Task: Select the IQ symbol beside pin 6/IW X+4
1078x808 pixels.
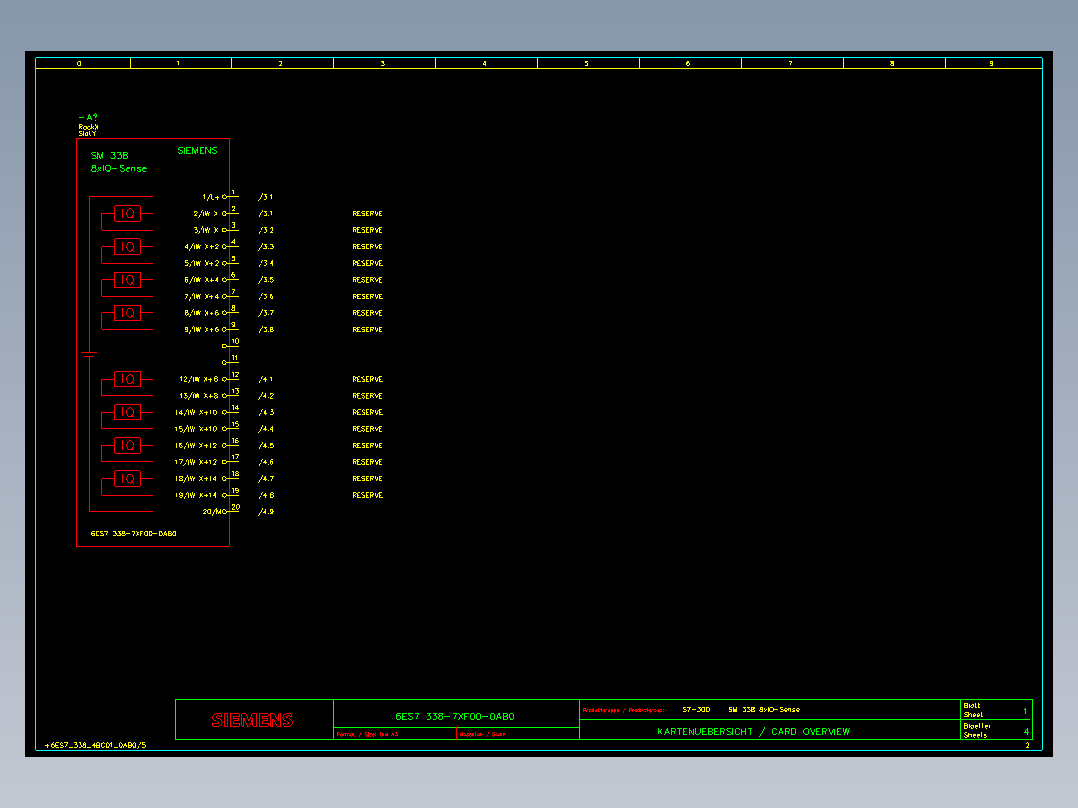Action: [127, 280]
